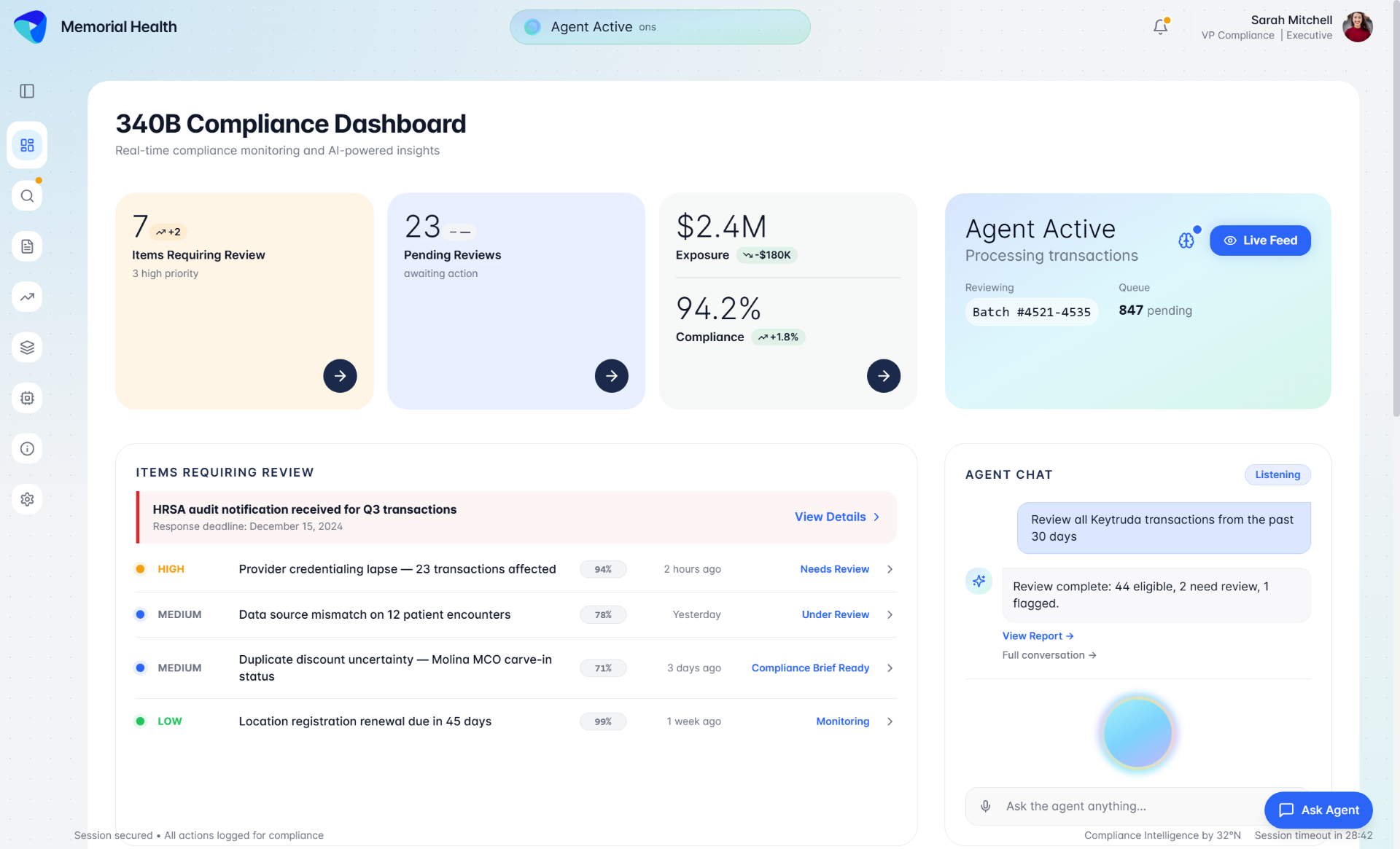Click arrow on Items Requiring Review card
The height and width of the screenshot is (849, 1400).
point(340,376)
